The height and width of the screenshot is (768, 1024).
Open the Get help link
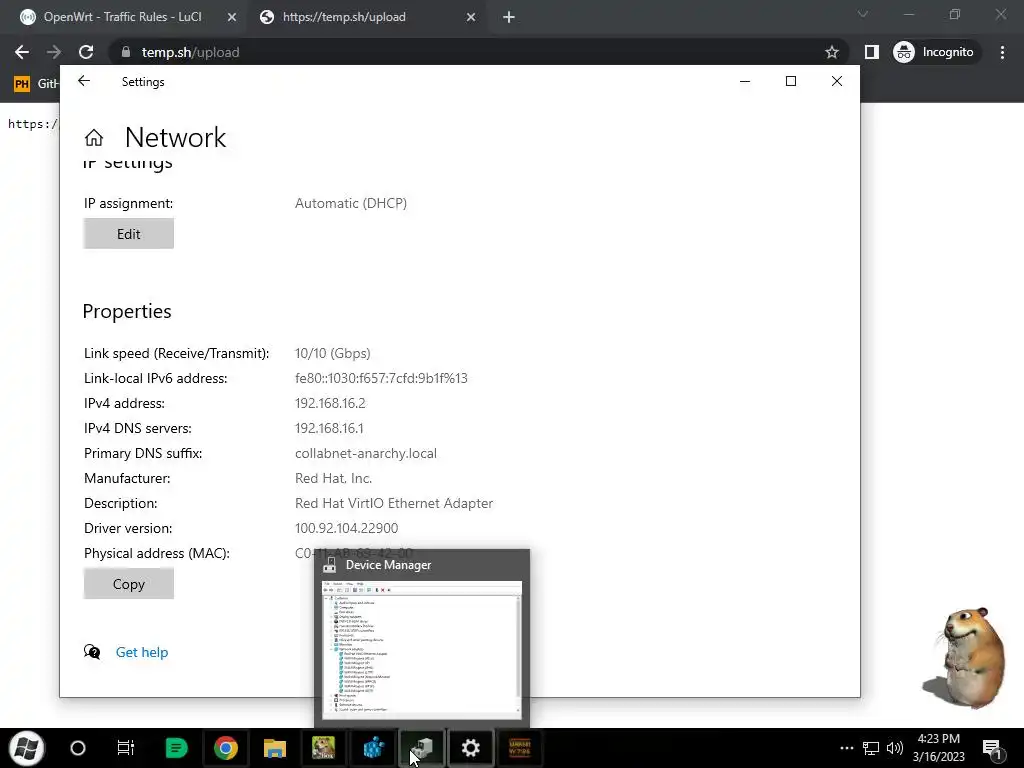[142, 652]
